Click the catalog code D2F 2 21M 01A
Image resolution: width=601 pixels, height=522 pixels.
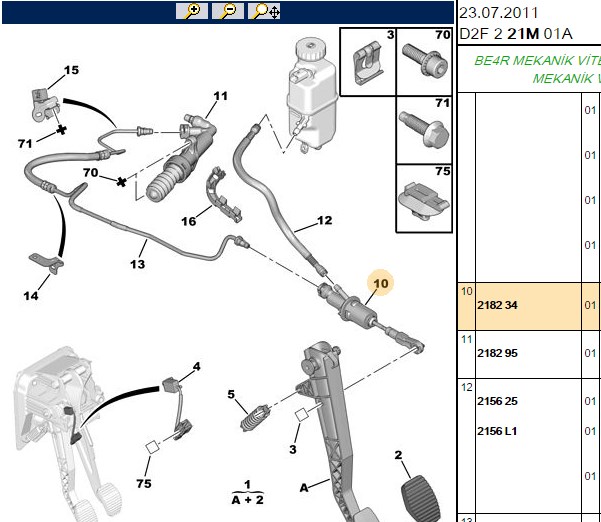point(516,34)
